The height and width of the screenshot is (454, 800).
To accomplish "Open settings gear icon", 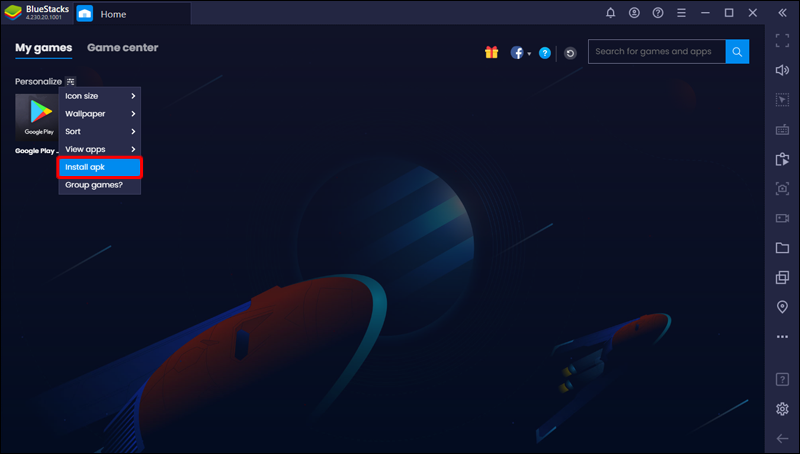I will pos(782,409).
